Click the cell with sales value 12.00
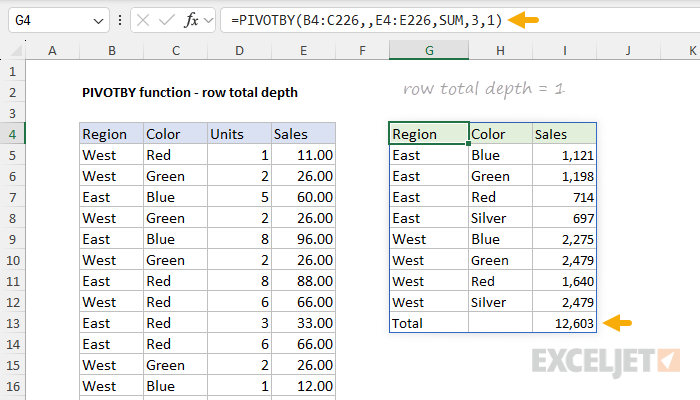 pyautogui.click(x=303, y=386)
